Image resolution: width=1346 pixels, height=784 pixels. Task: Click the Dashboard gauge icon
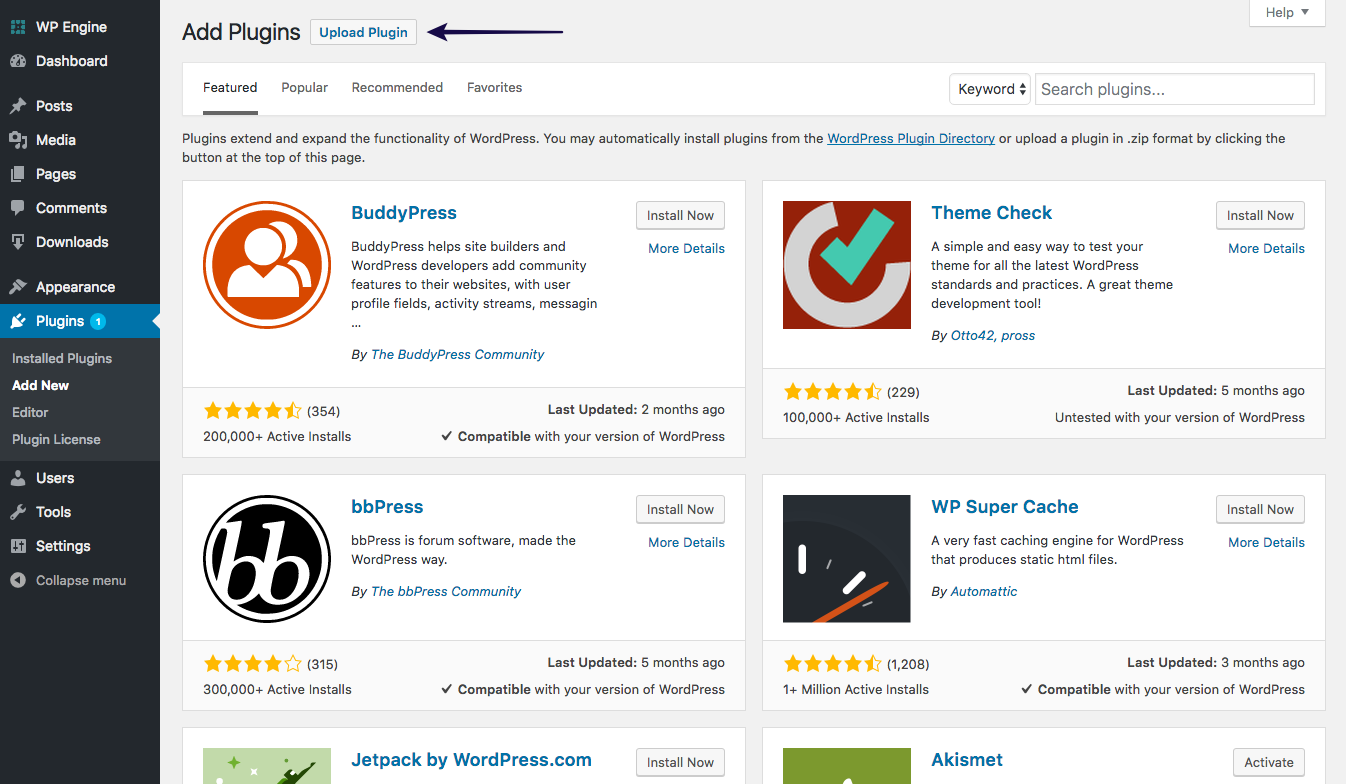[18, 61]
